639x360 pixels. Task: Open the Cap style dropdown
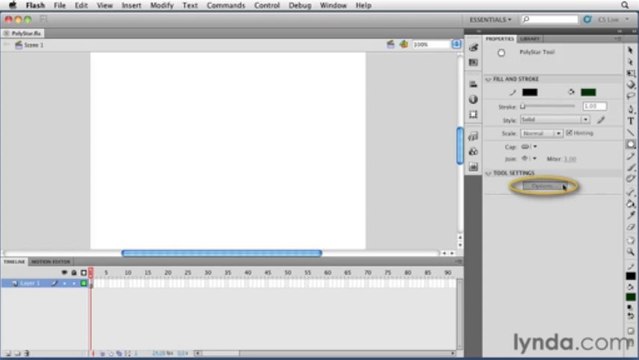tap(529, 146)
